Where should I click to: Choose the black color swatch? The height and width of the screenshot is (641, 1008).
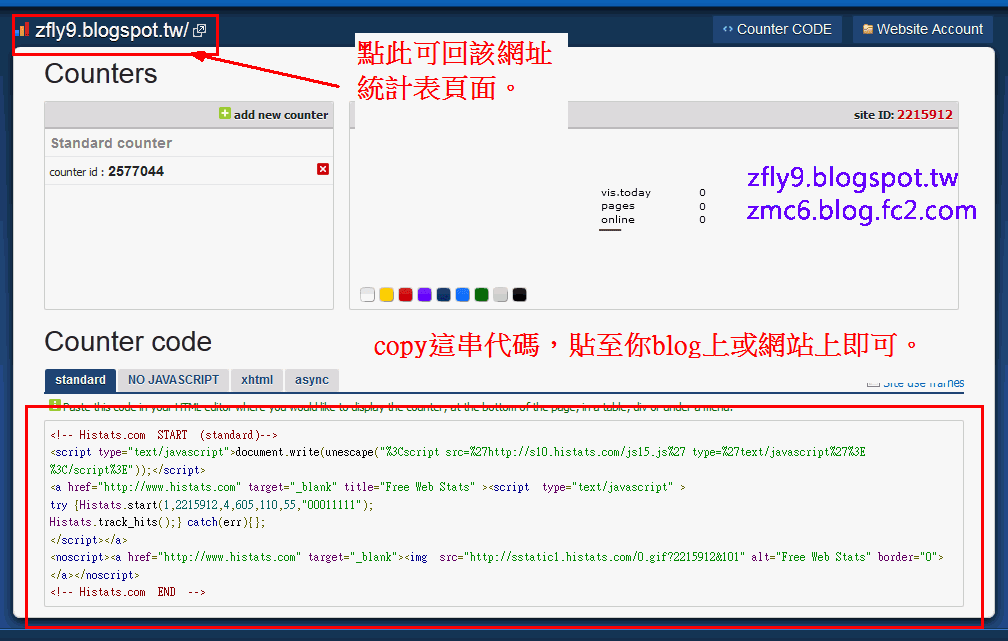pyautogui.click(x=519, y=295)
